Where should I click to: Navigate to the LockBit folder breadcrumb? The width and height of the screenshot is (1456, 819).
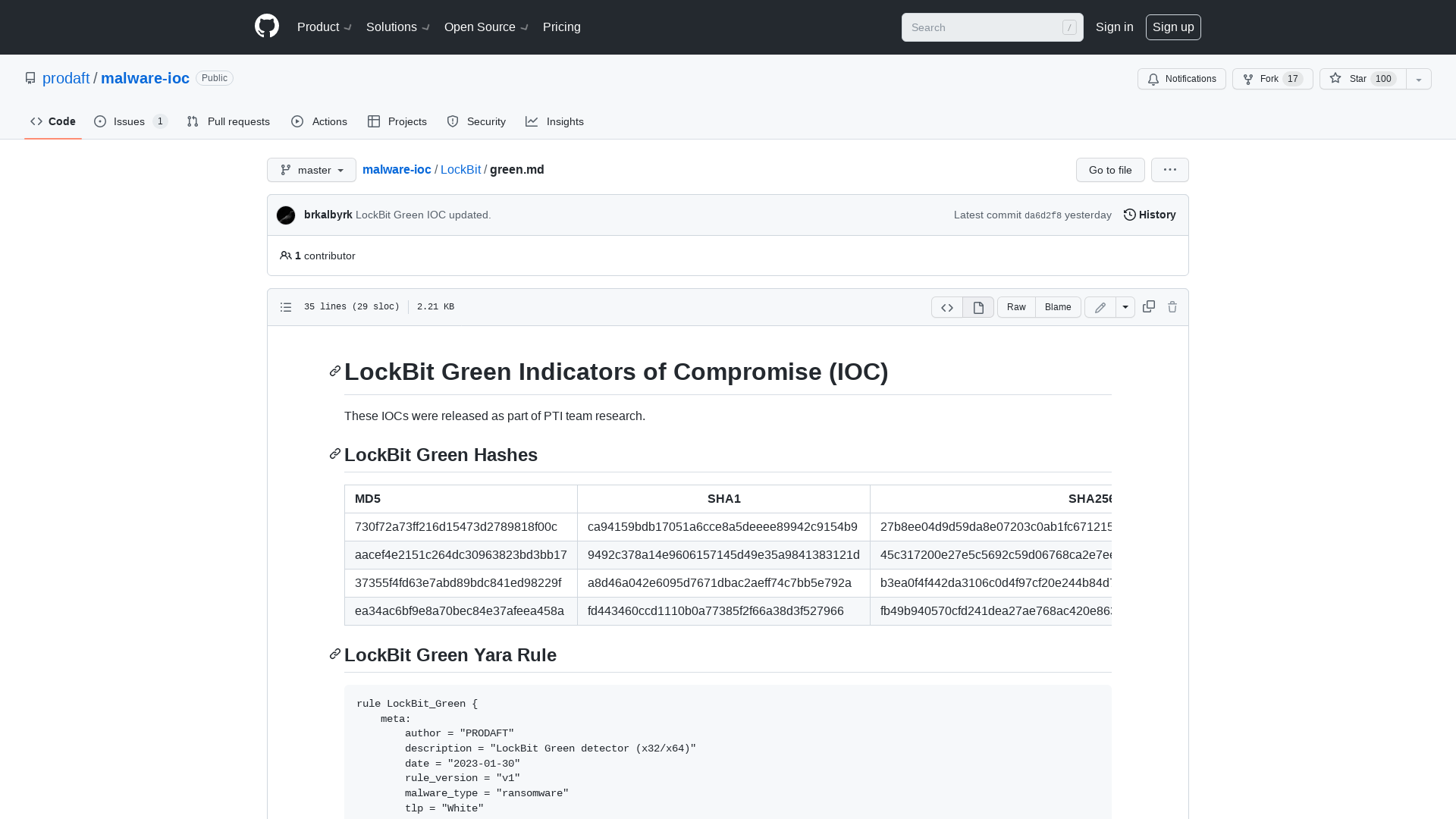[x=460, y=169]
